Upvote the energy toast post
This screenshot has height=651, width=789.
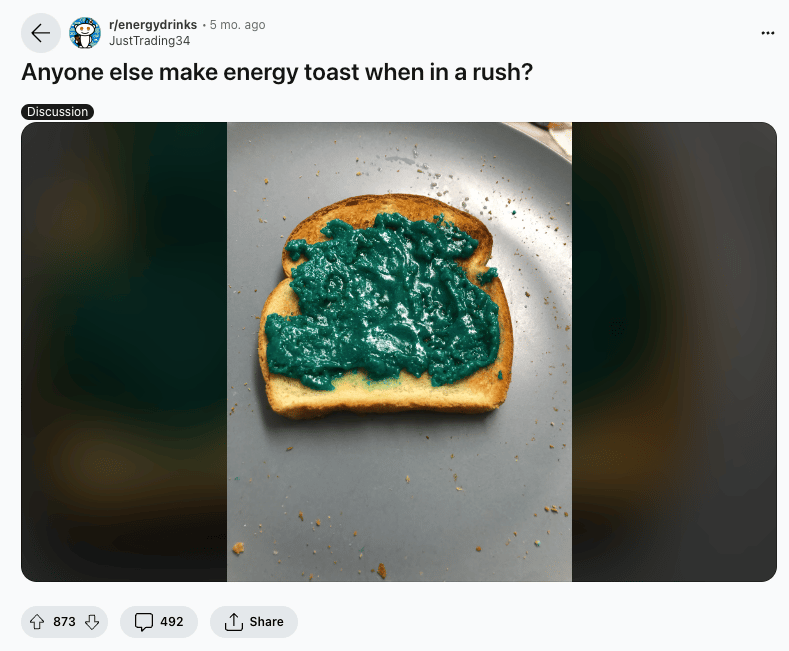click(x=37, y=622)
